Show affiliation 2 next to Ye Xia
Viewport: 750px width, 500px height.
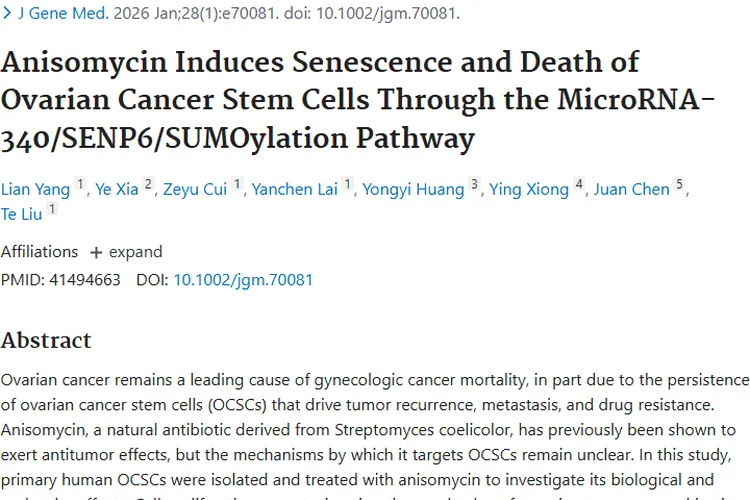pos(149,185)
